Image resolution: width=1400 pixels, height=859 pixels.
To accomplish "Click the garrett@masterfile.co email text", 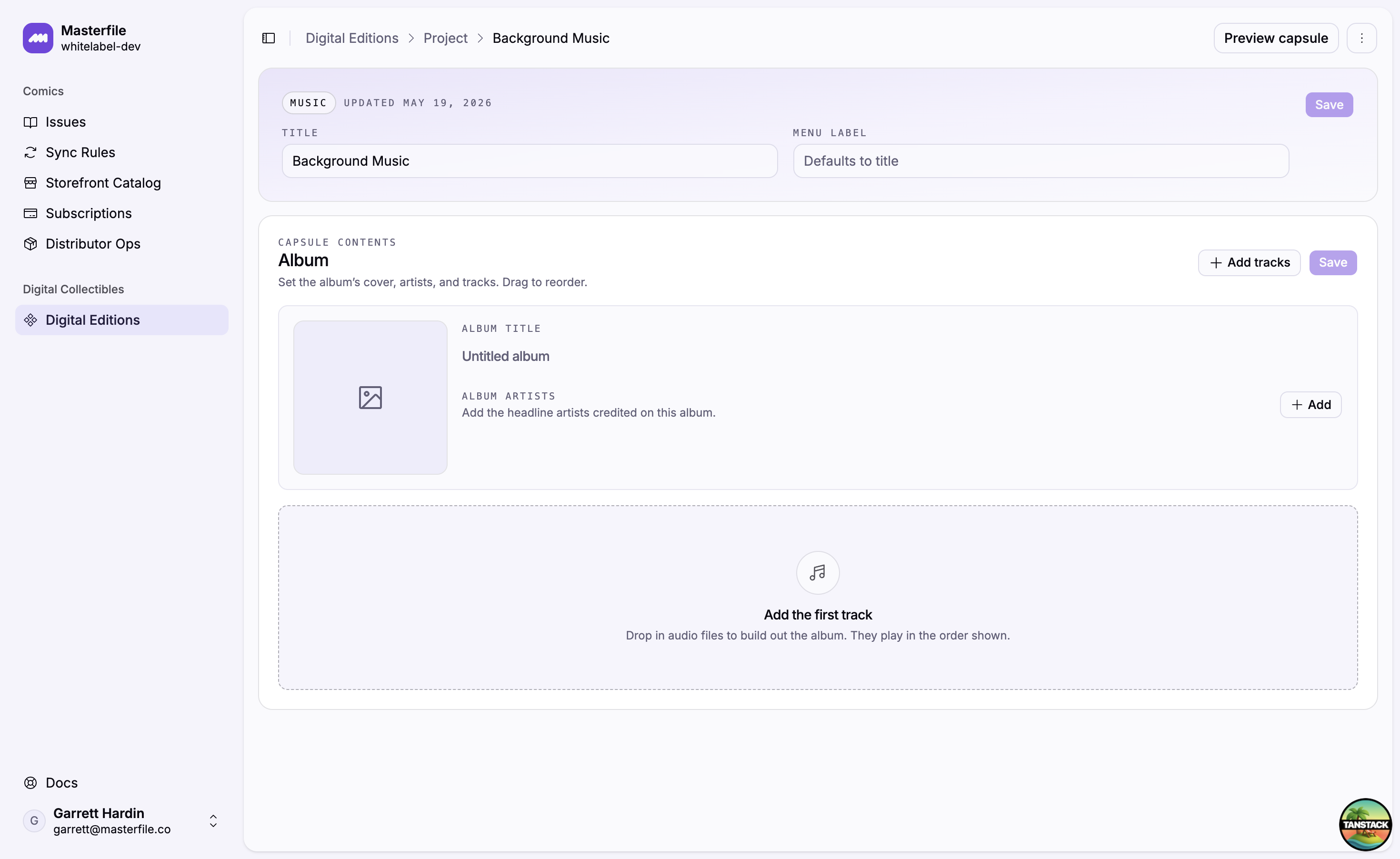I will (112, 829).
